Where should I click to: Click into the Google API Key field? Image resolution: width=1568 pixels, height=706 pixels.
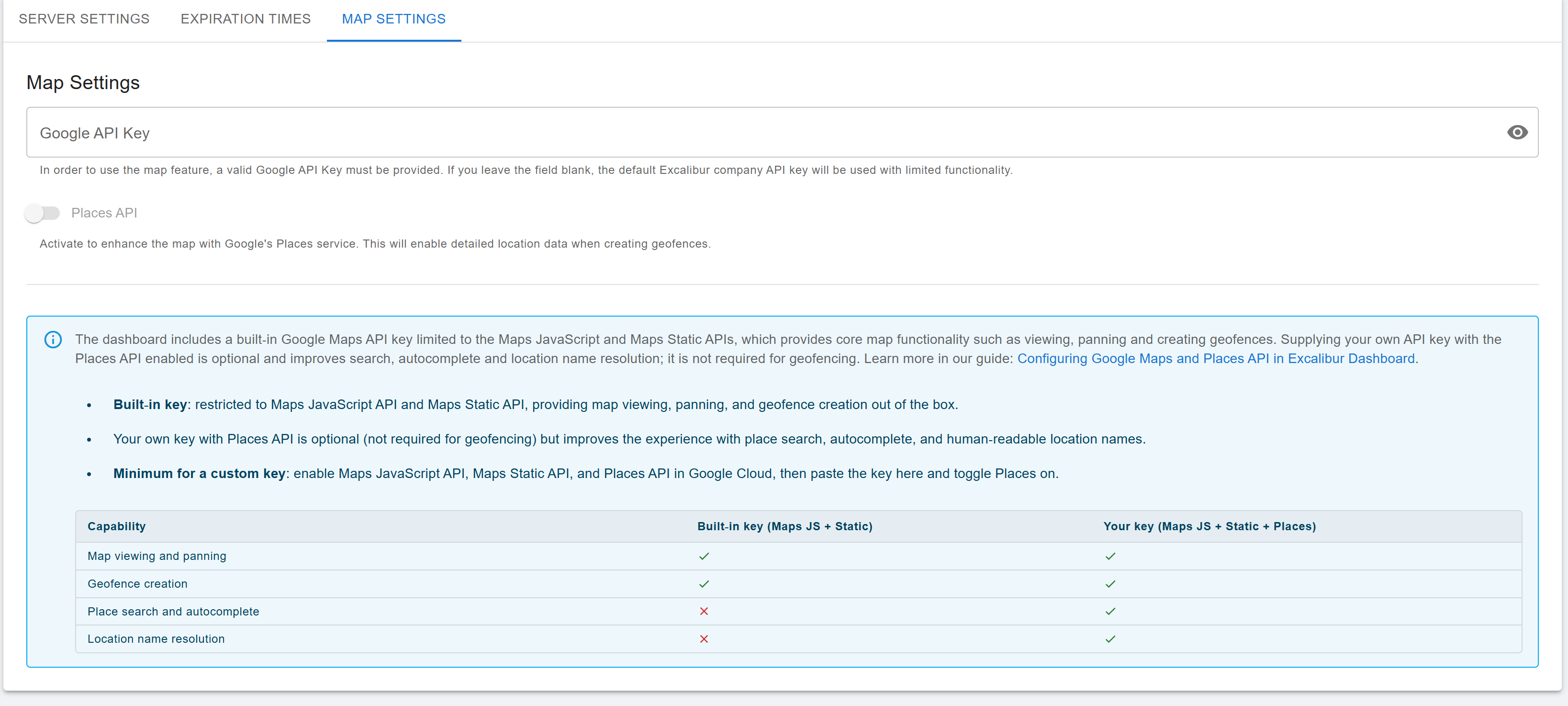click(730, 133)
